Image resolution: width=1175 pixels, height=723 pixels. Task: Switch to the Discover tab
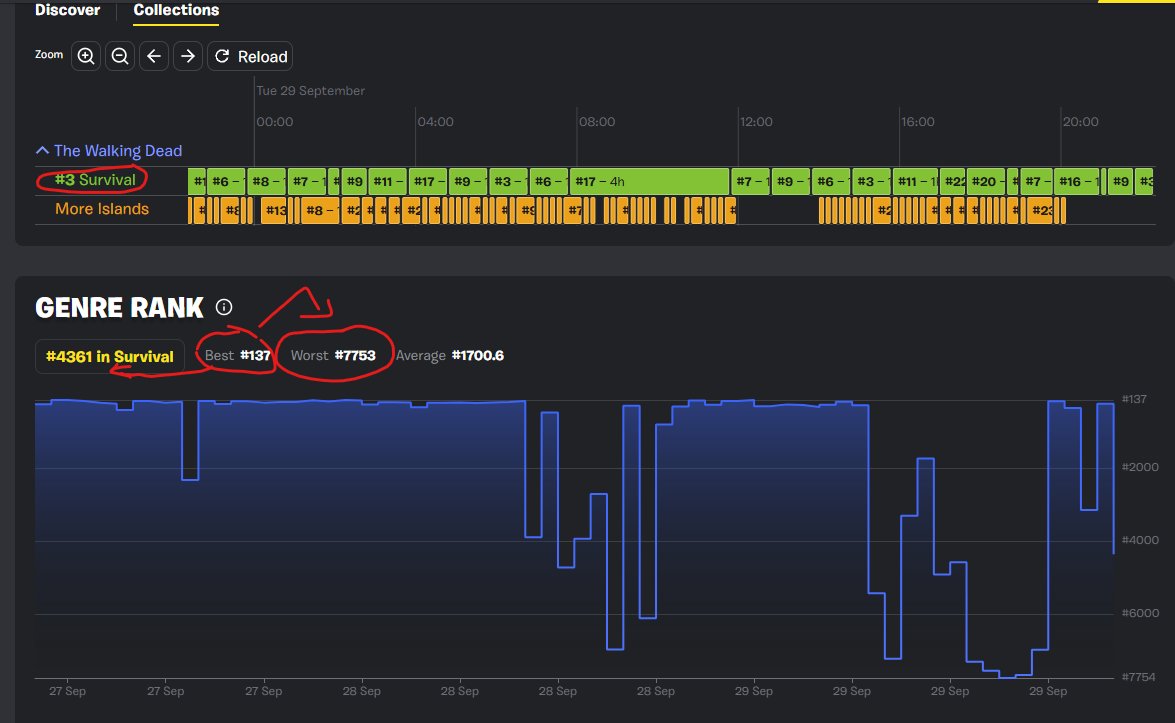pos(67,10)
